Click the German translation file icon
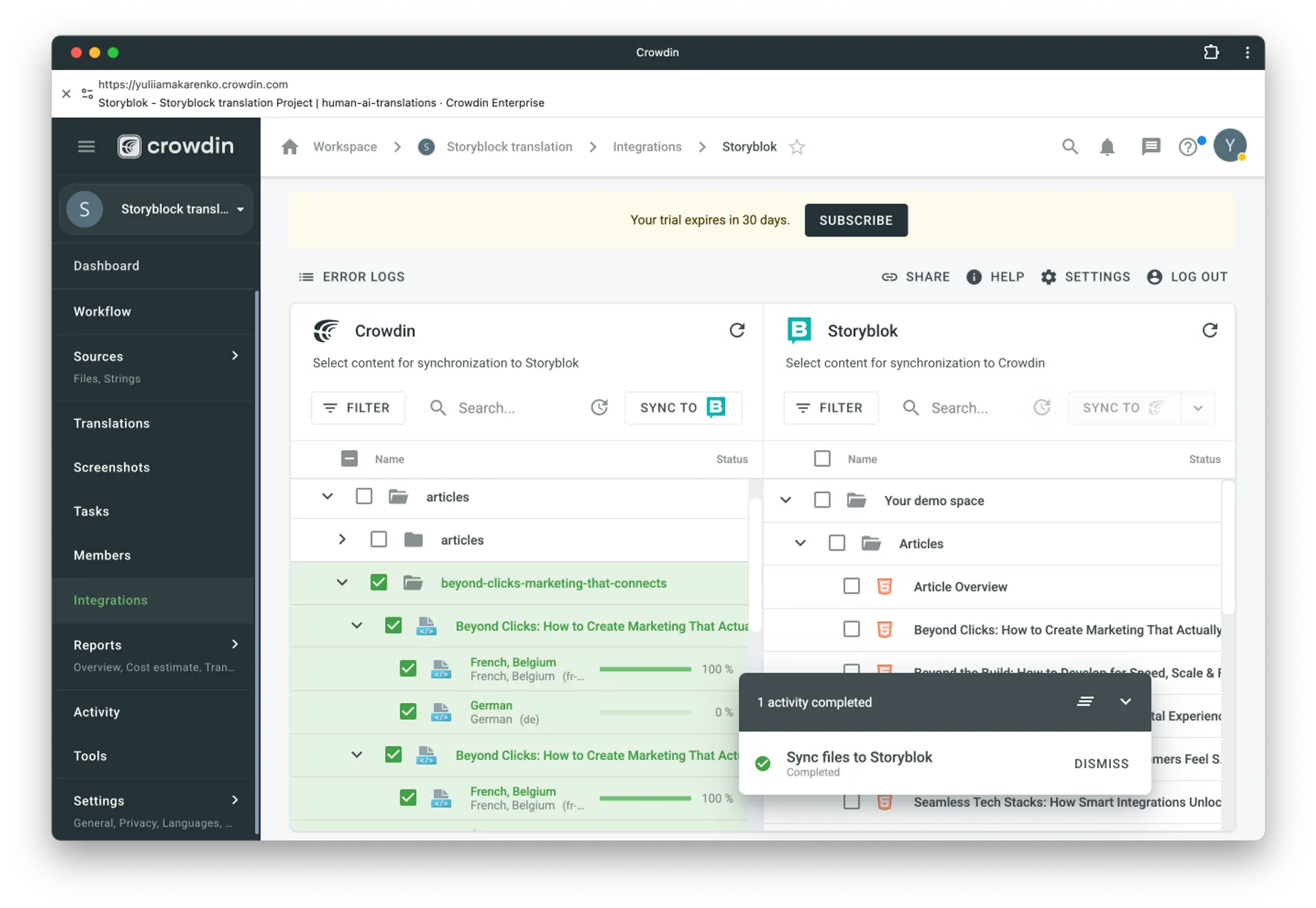 coord(441,711)
